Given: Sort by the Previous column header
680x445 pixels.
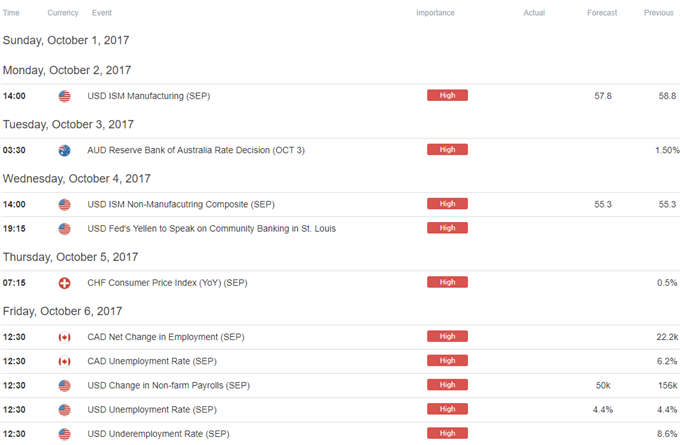Looking at the screenshot, I should pyautogui.click(x=659, y=13).
